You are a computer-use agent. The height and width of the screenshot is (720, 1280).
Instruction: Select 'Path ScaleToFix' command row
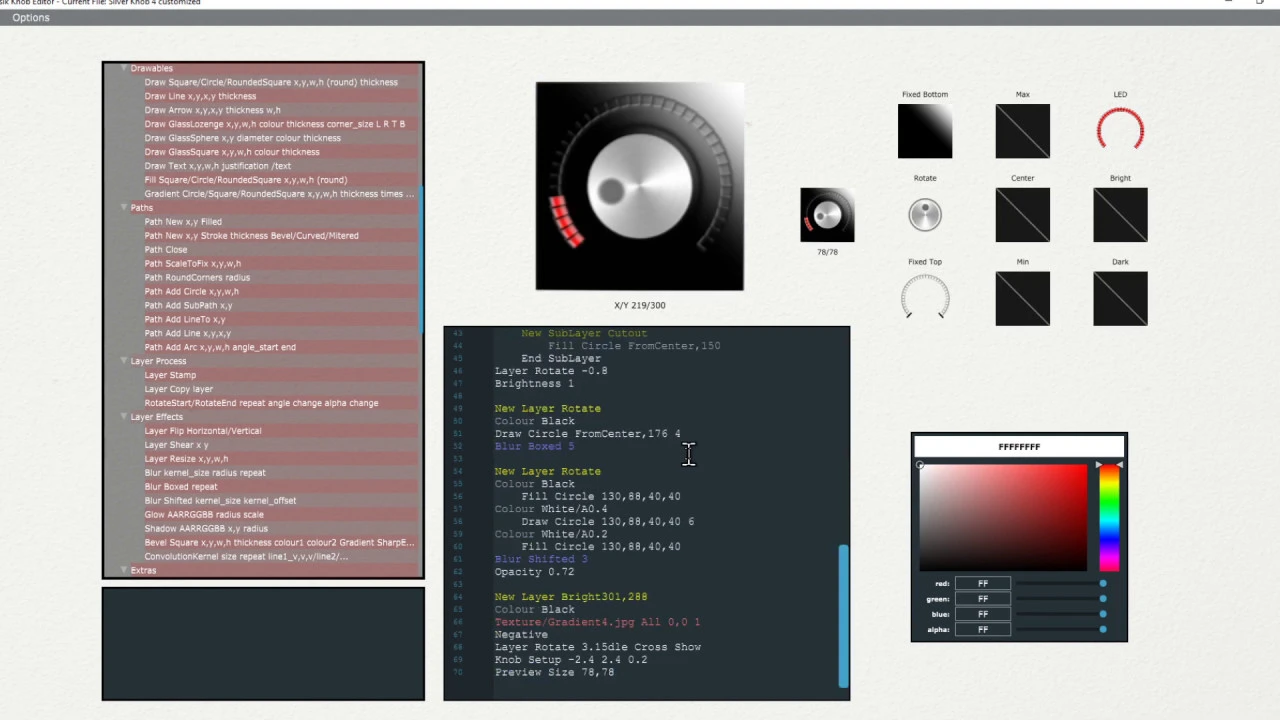(x=192, y=264)
